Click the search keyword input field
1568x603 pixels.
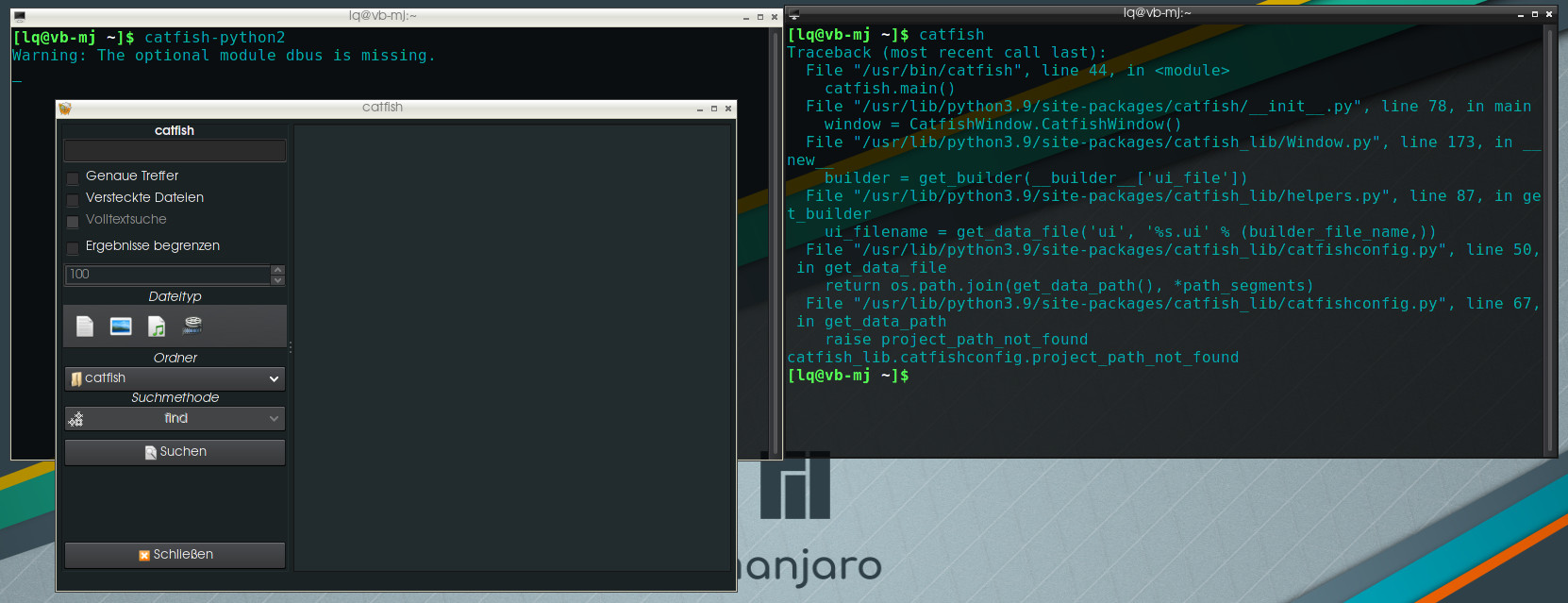coord(175,151)
